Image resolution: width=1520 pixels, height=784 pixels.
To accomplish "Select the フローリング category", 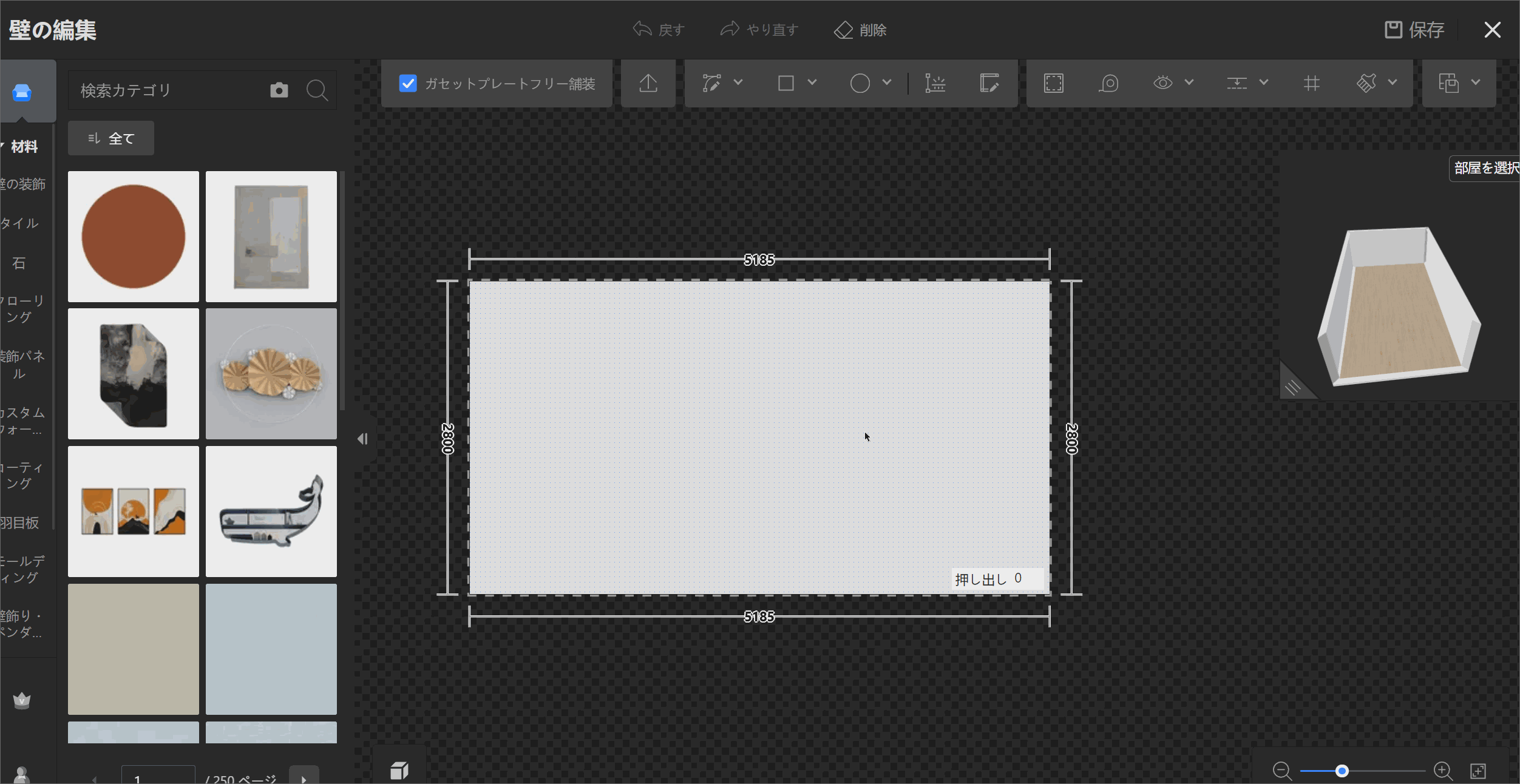I will (22, 309).
